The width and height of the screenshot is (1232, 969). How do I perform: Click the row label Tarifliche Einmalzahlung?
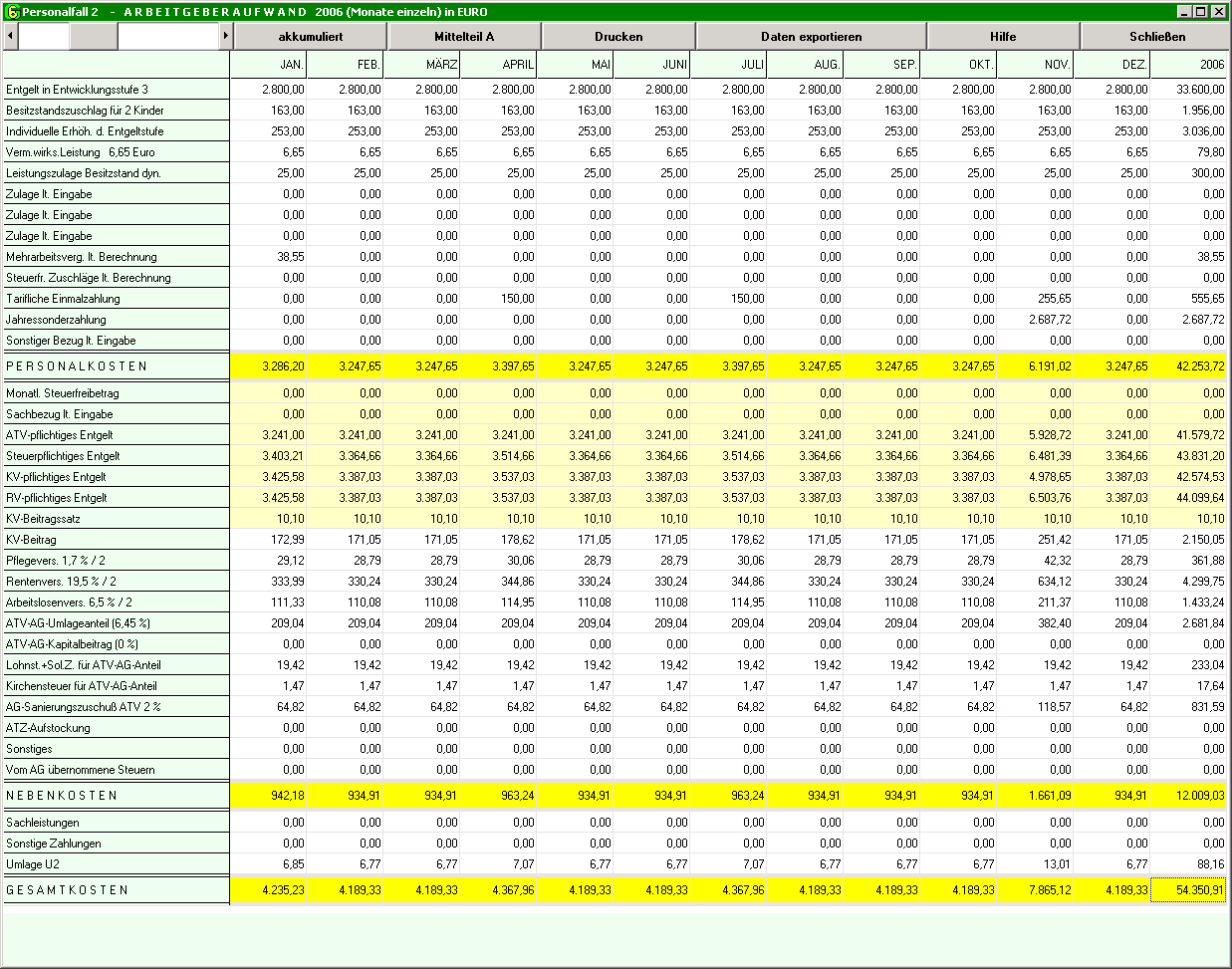[117, 299]
